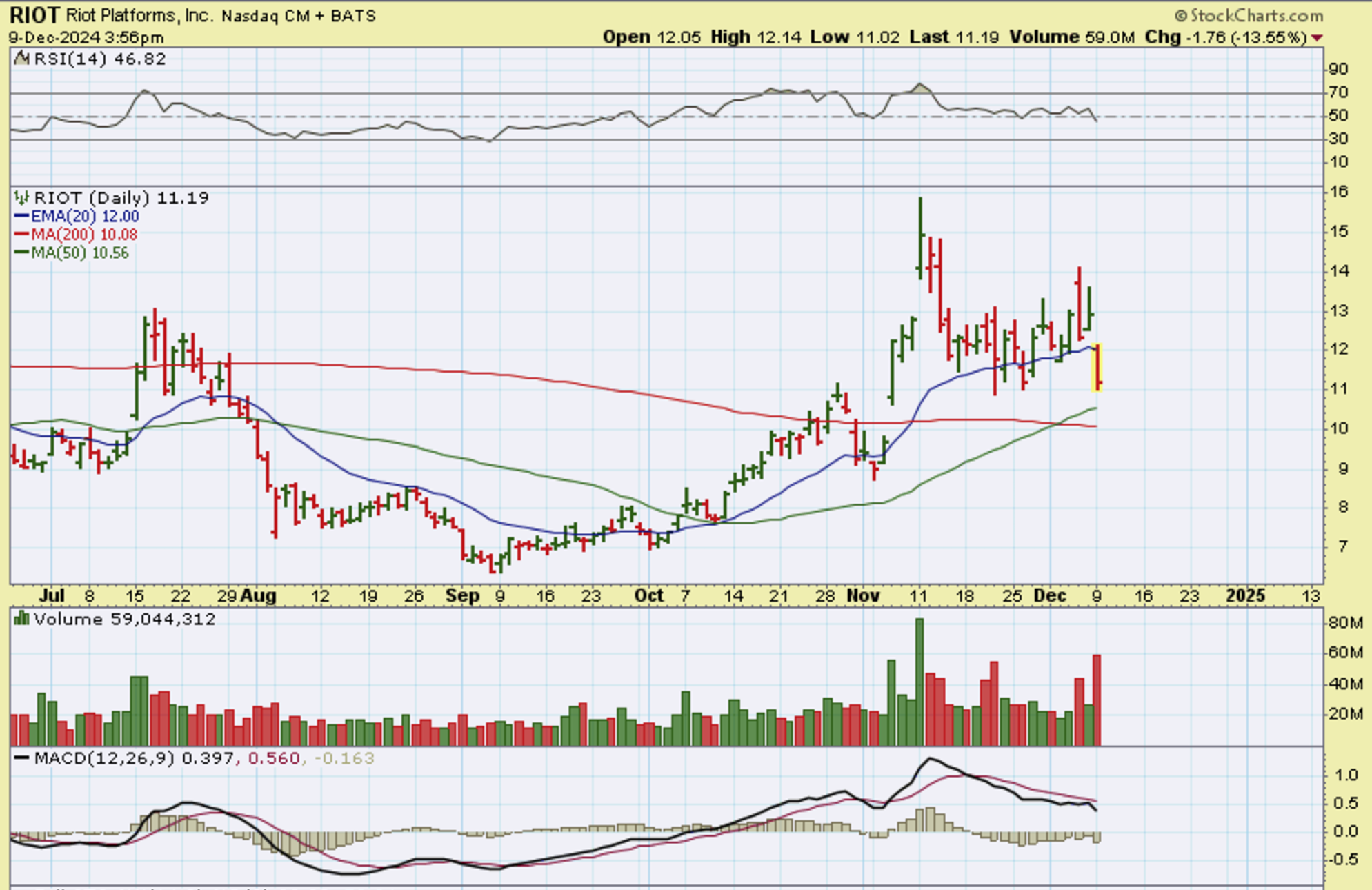Click the tallest green volume bar
This screenshot has height=890, width=1372.
919,682
